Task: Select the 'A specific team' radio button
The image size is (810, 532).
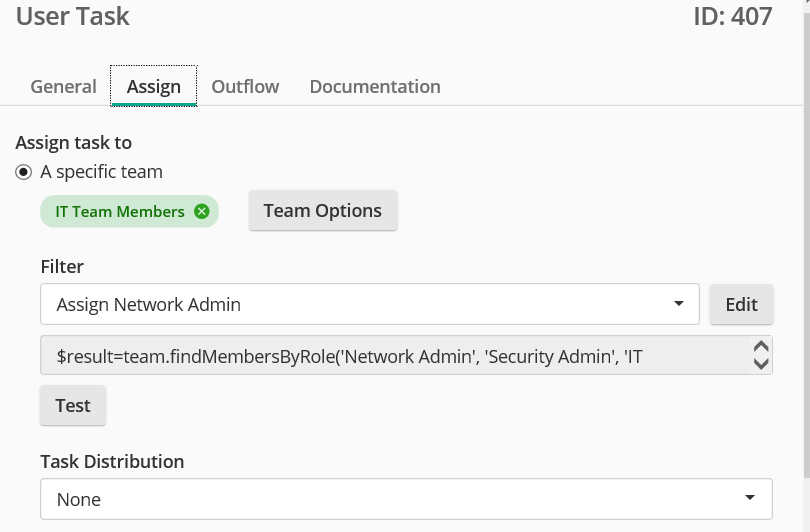Action: 24,172
